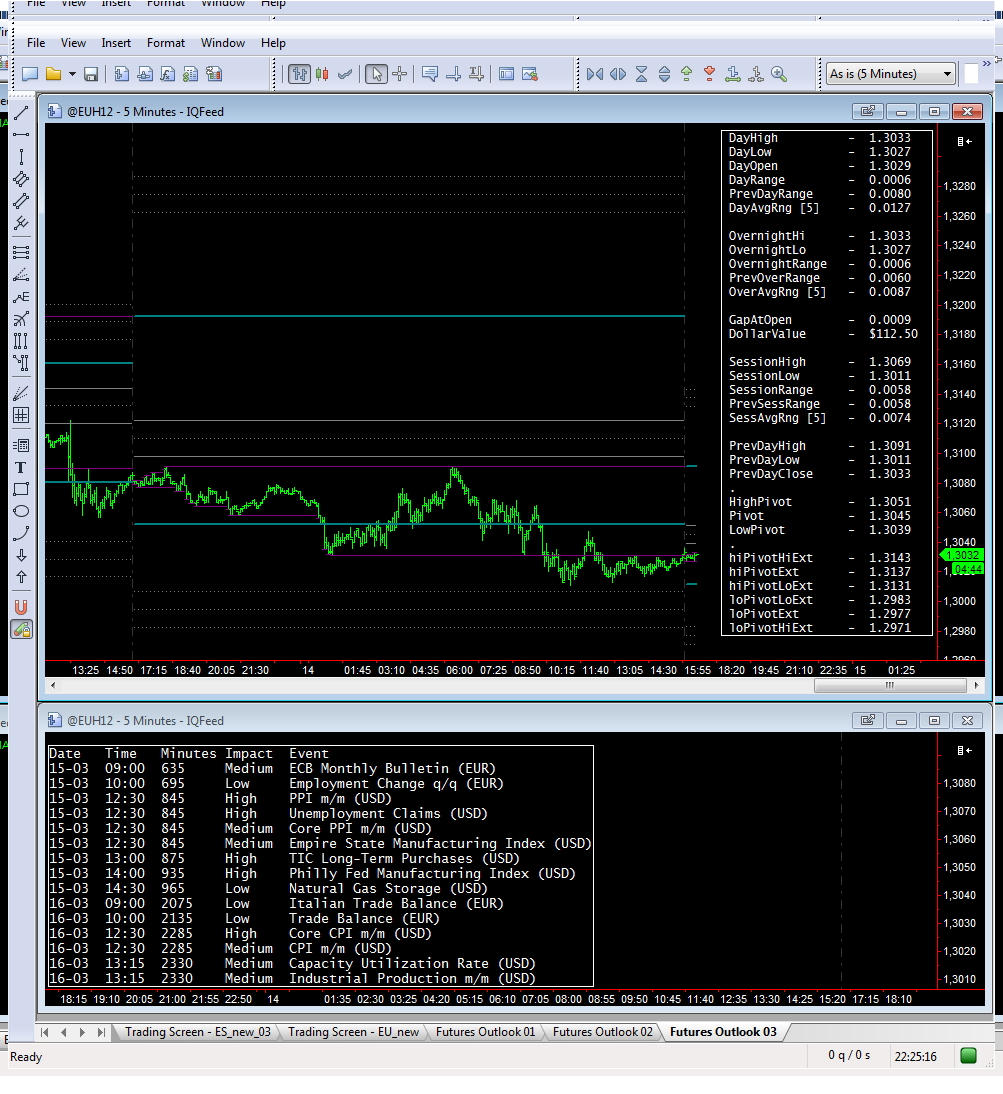
Task: Go to first workspace tab arrow
Action: 45,1032
